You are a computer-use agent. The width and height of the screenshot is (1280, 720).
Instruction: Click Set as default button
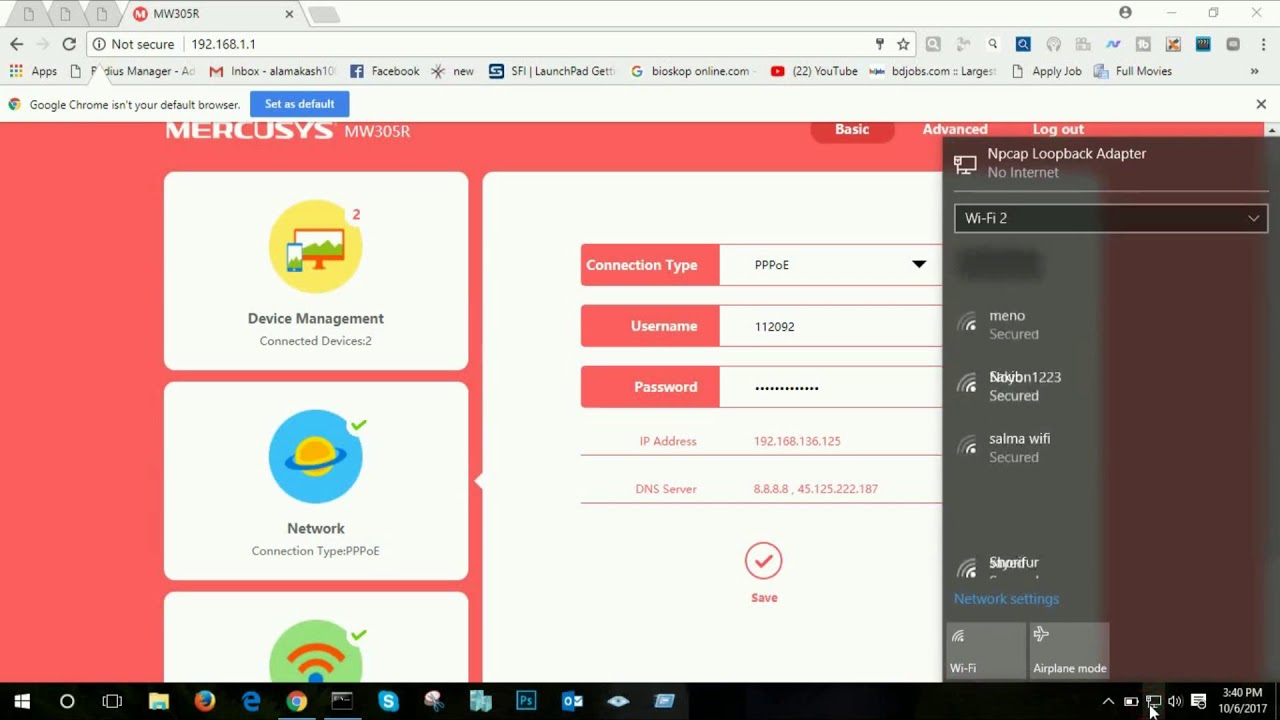click(x=300, y=104)
